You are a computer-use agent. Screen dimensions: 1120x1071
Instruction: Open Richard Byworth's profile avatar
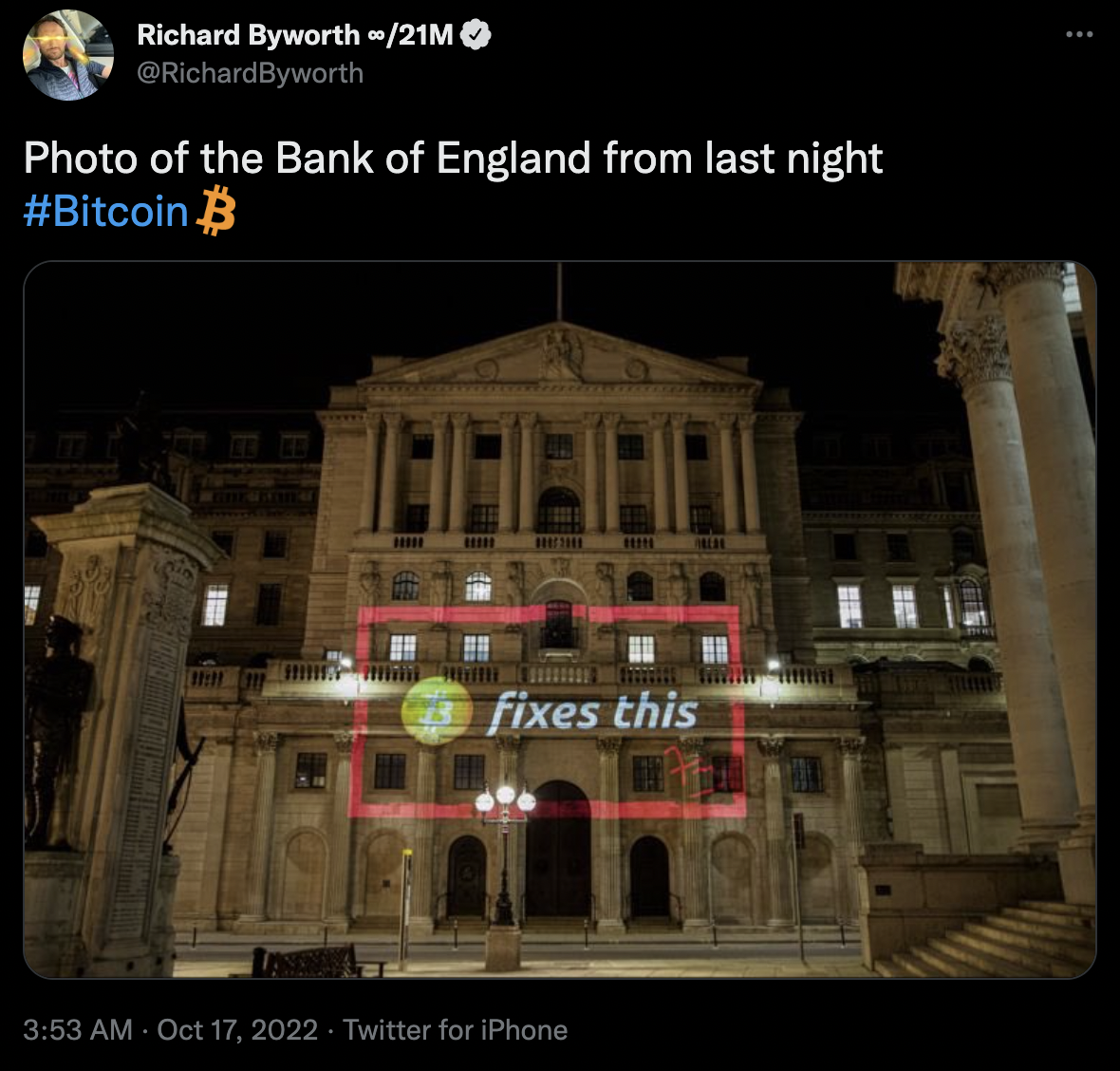tap(67, 55)
